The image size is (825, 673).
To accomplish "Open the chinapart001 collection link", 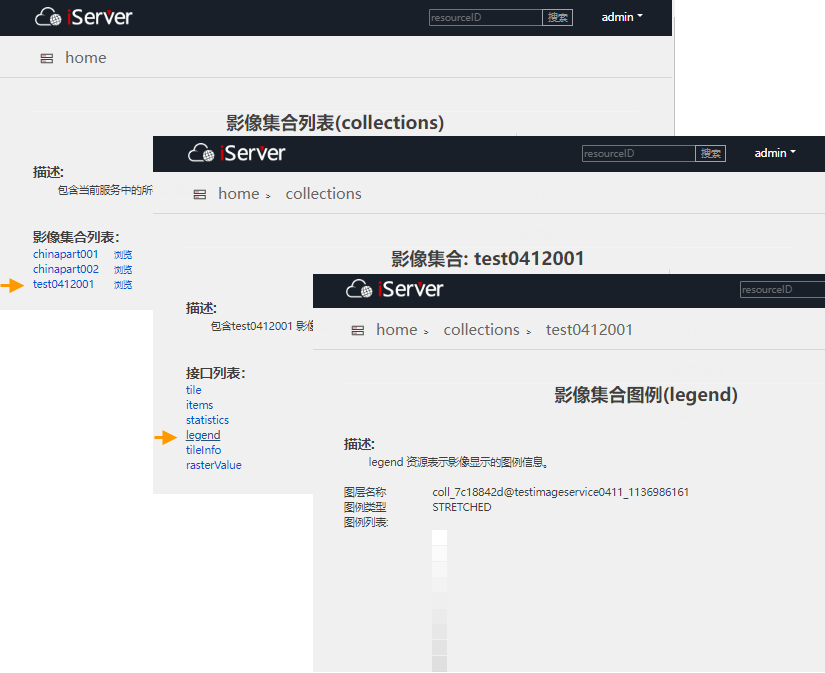I will (66, 254).
